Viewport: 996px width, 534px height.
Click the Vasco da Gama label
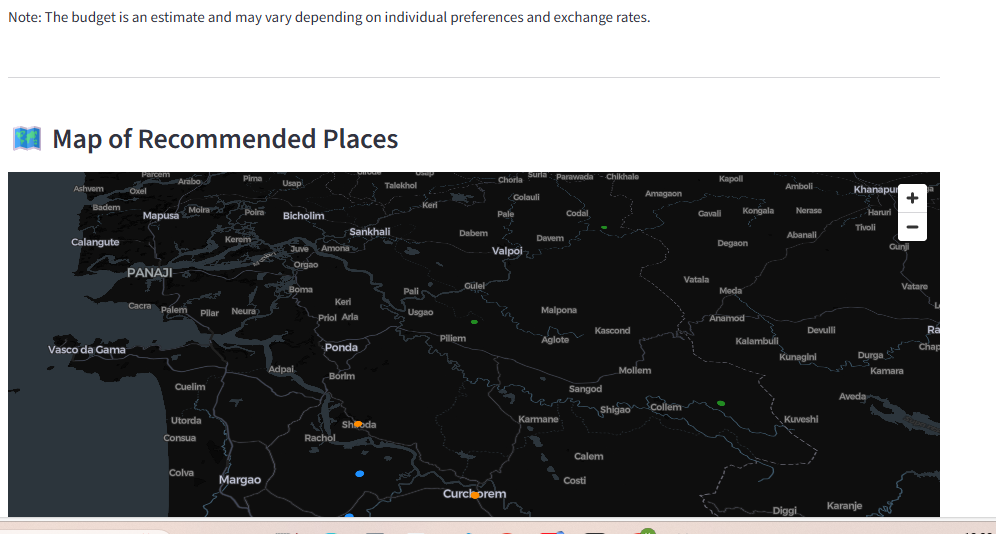tap(87, 350)
